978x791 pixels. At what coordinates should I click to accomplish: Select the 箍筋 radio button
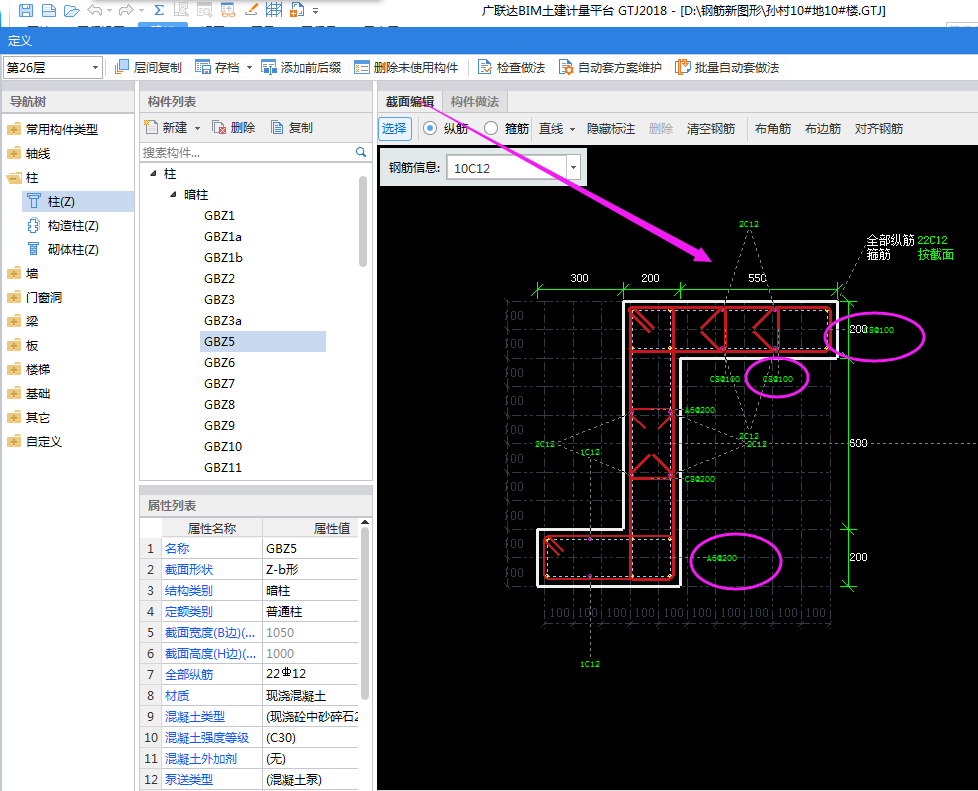pyautogui.click(x=491, y=129)
